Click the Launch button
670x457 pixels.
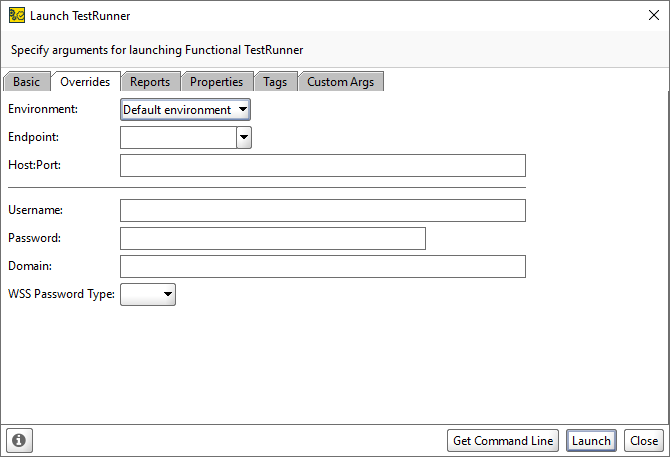[x=591, y=440]
